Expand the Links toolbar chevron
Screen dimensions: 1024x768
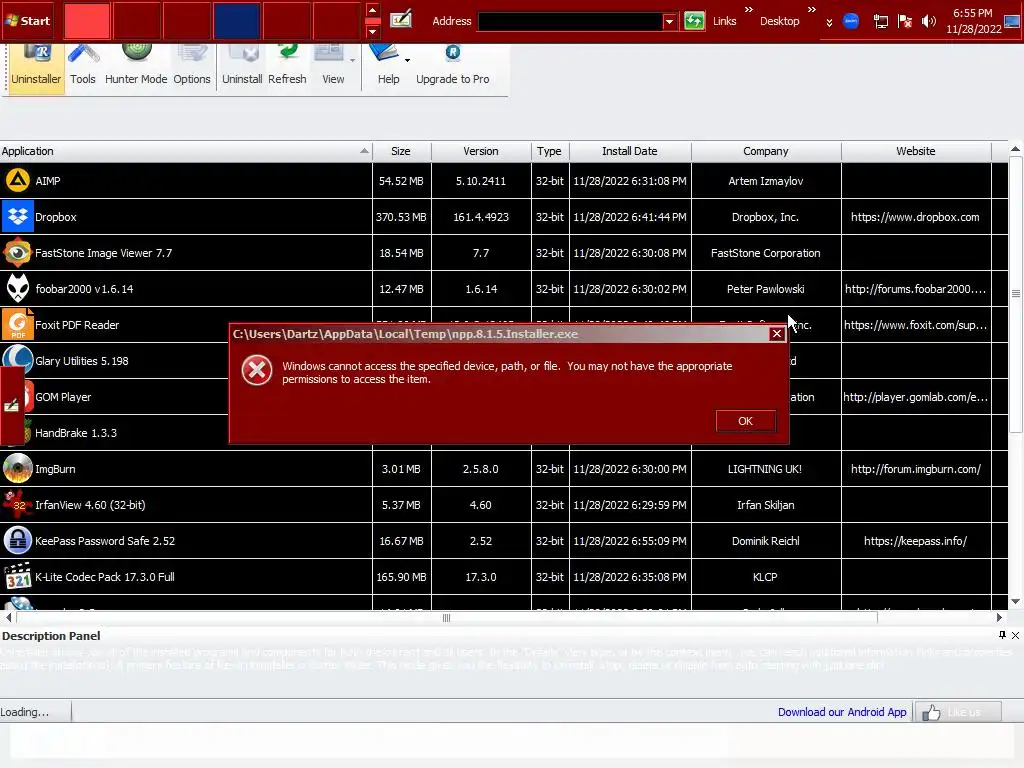pyautogui.click(x=748, y=10)
